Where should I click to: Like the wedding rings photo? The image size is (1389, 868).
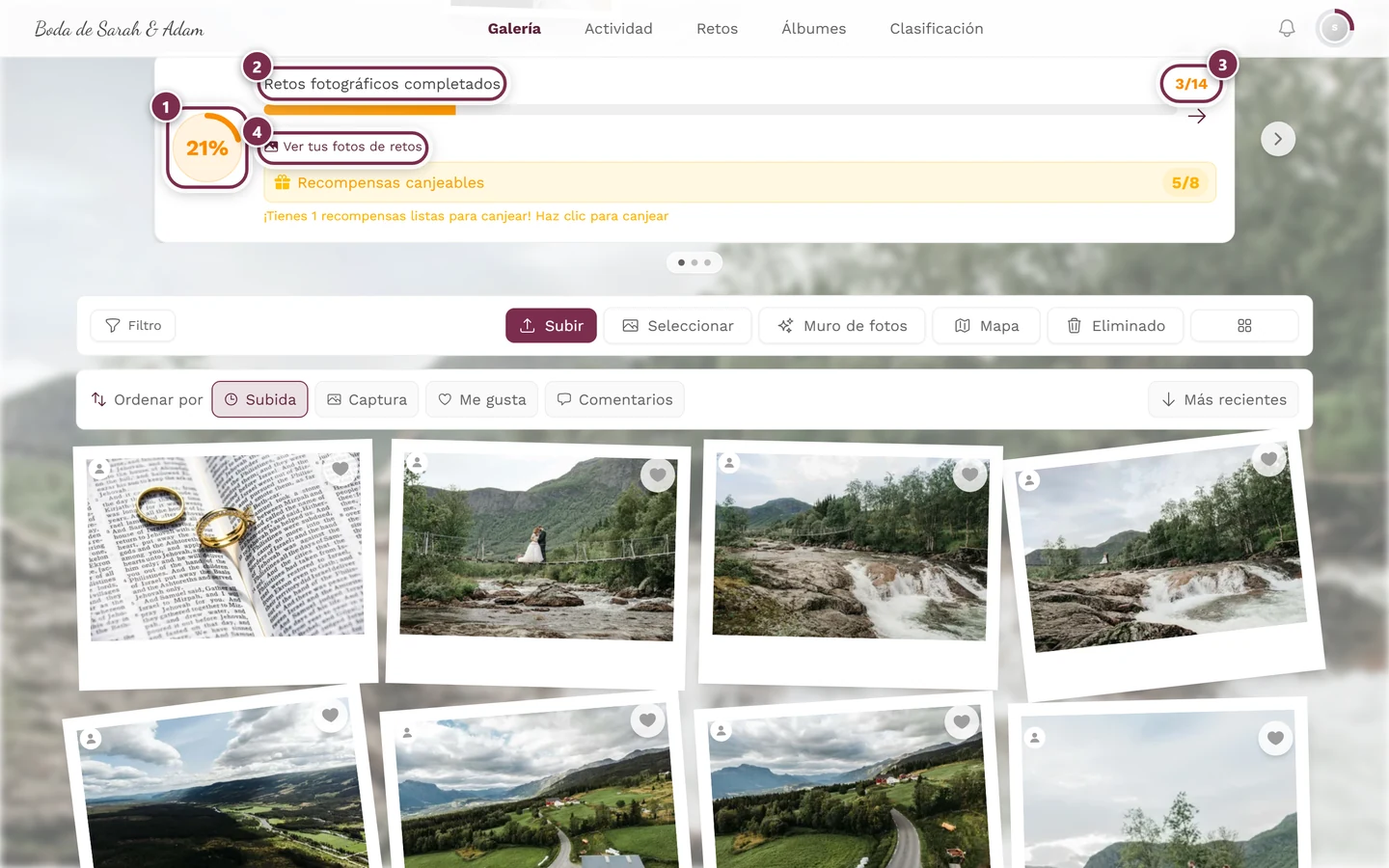[340, 470]
